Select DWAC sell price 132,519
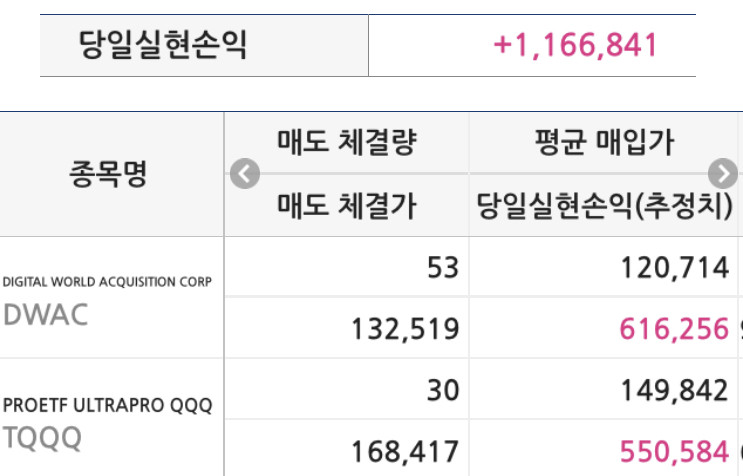743x476 pixels. [x=405, y=329]
